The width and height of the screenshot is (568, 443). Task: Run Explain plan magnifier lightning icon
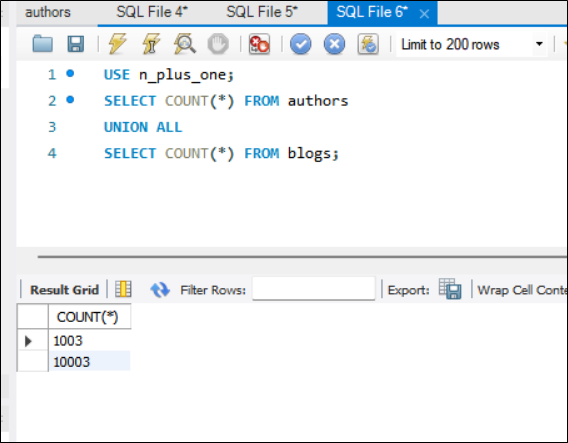(185, 44)
